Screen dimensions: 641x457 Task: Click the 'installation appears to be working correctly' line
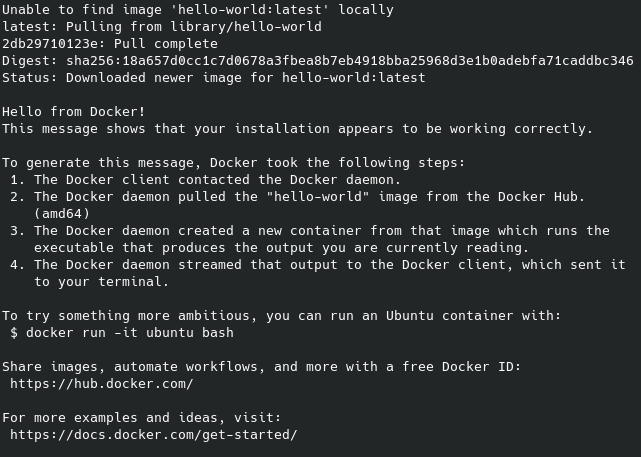click(x=297, y=128)
